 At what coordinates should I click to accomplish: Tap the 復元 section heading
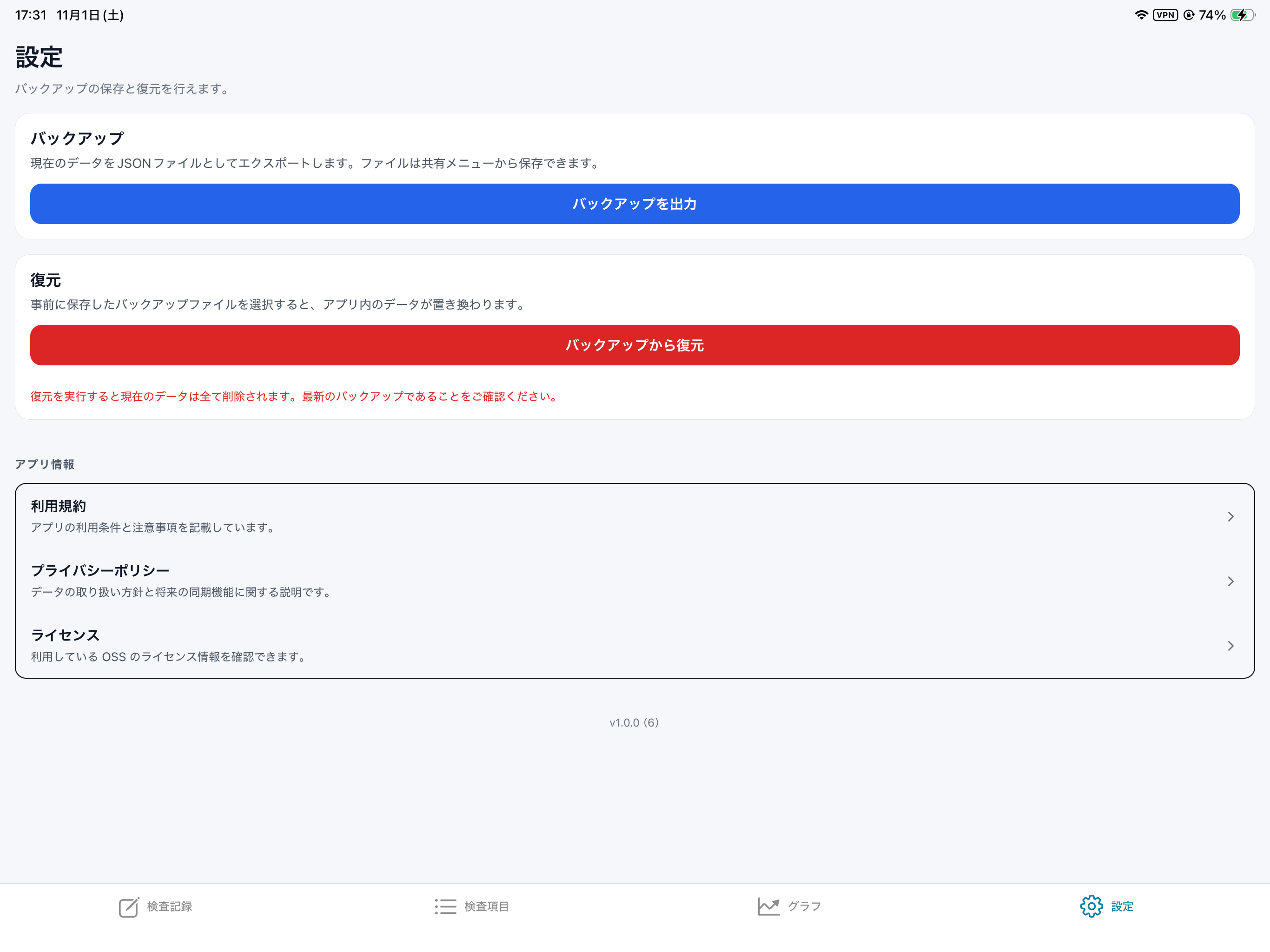point(46,280)
